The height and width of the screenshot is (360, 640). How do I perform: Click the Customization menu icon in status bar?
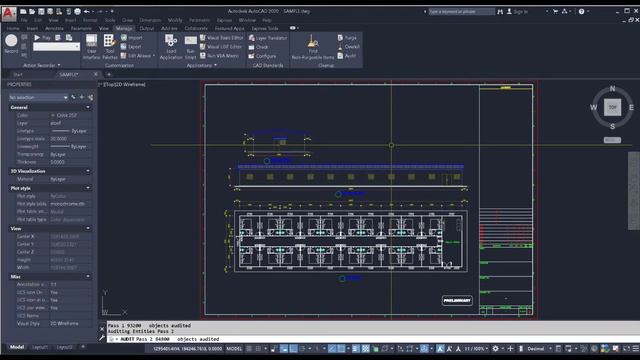(636, 349)
